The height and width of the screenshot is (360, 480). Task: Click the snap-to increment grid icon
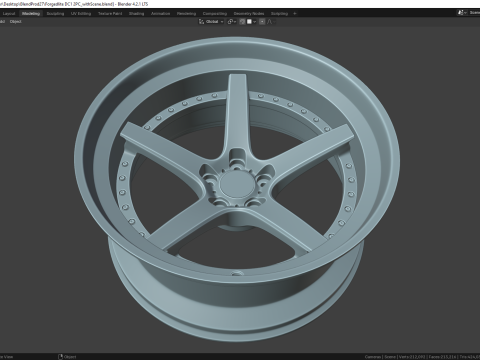pos(249,22)
